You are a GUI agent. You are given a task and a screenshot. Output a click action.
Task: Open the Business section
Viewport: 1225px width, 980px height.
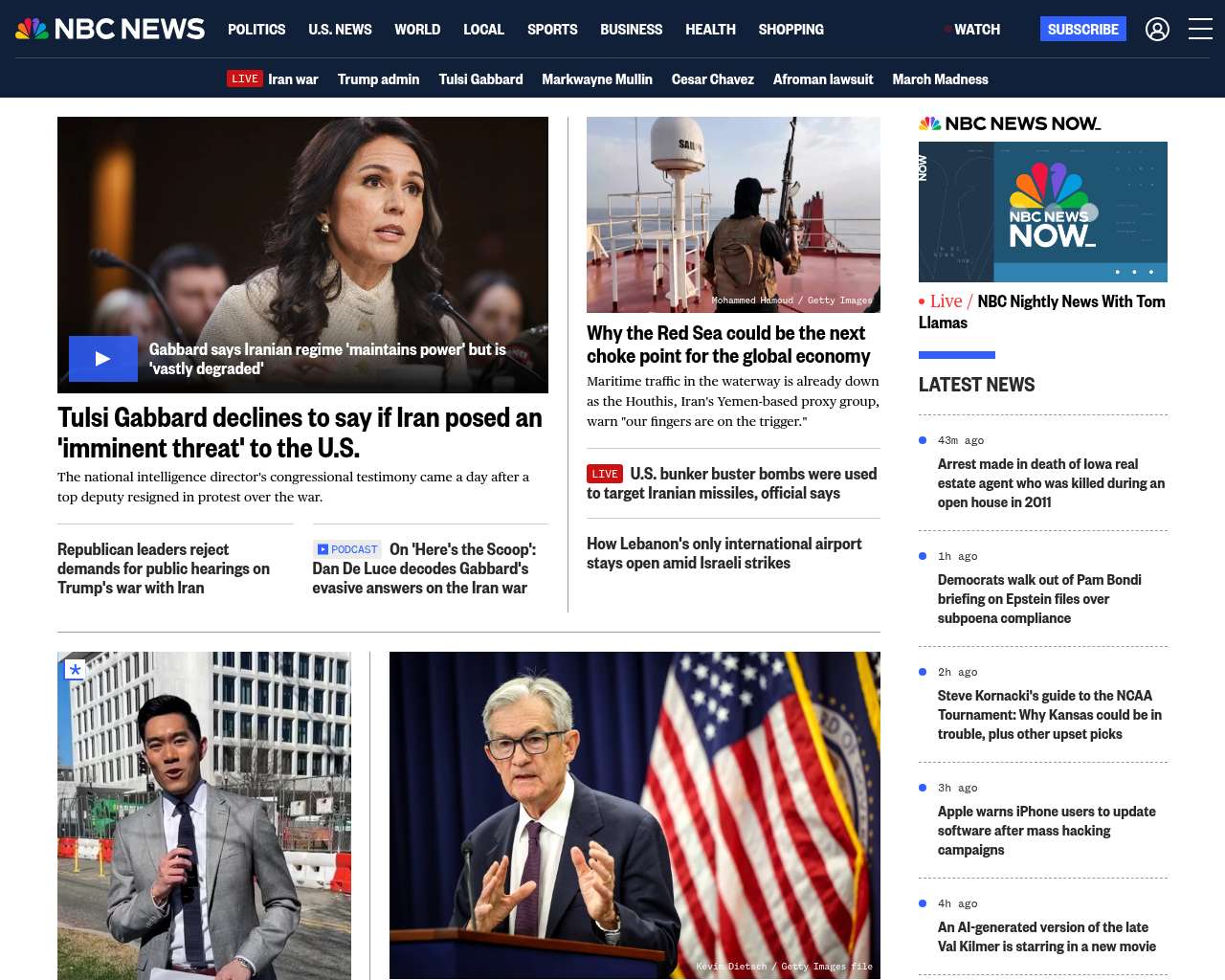click(631, 30)
